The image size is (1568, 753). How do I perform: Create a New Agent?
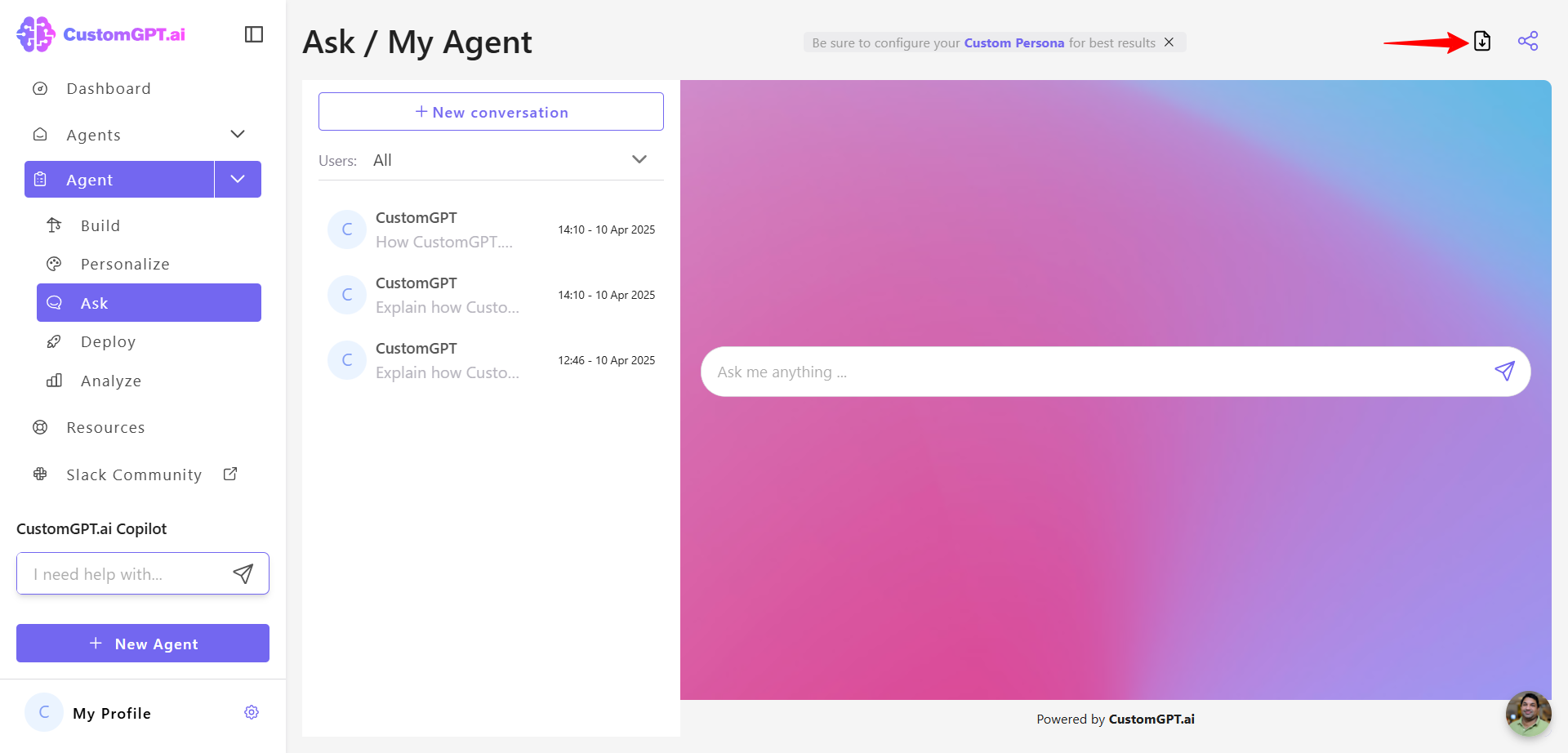pos(143,644)
